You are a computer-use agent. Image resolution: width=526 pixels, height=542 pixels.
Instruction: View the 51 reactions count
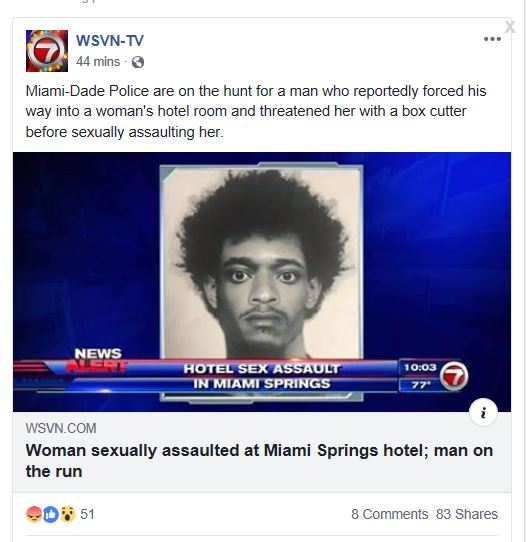87,514
